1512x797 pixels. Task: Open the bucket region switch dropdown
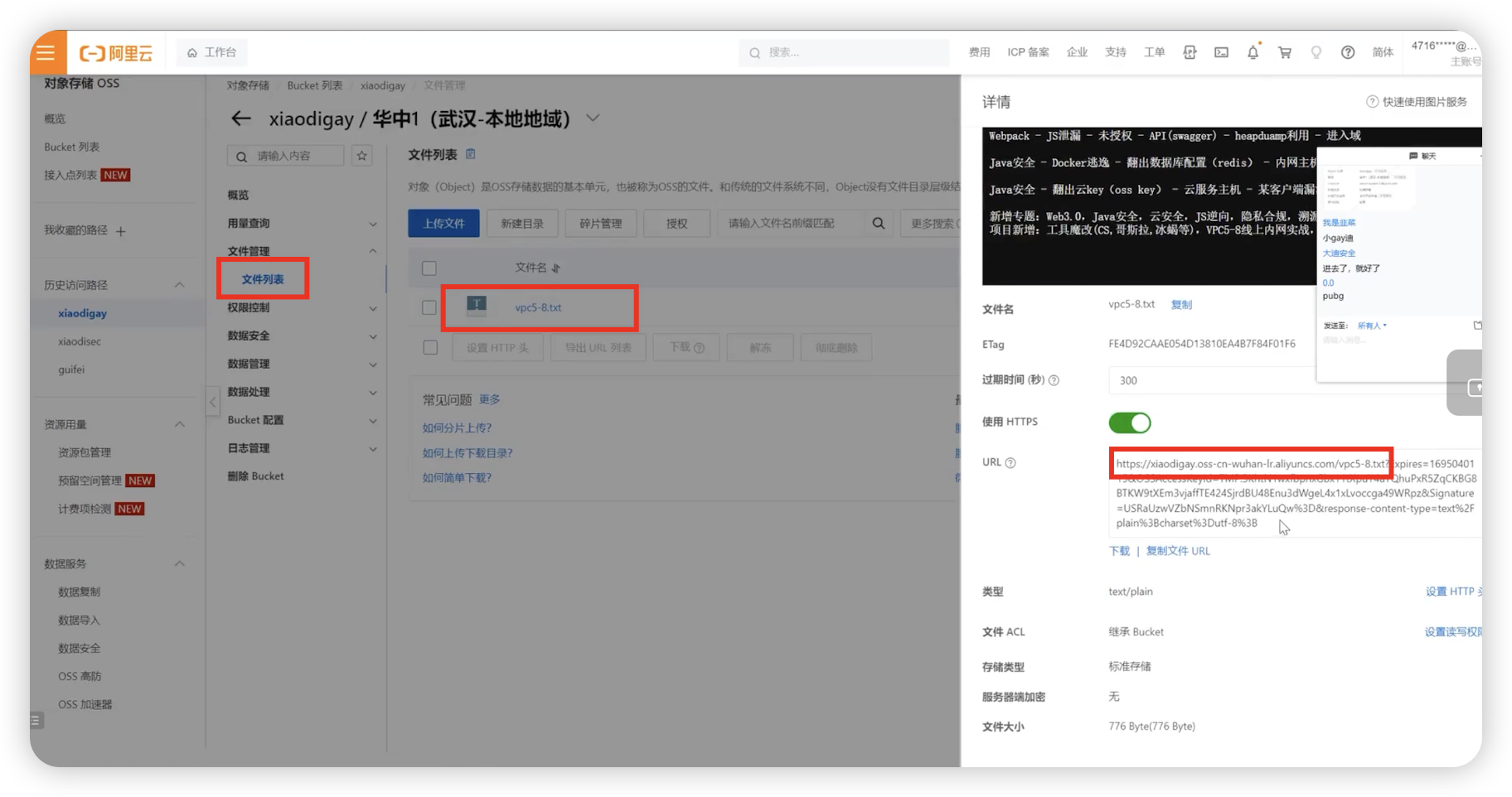point(593,118)
